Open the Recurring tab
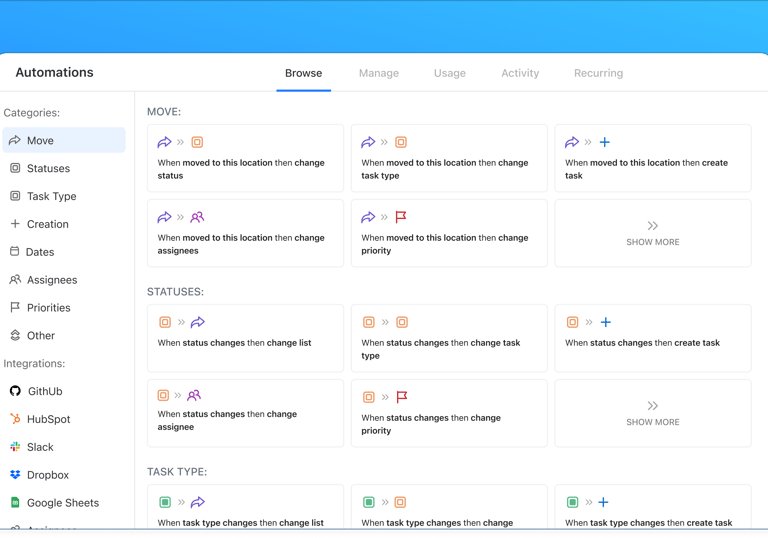The height and width of the screenshot is (538, 768). tap(599, 73)
